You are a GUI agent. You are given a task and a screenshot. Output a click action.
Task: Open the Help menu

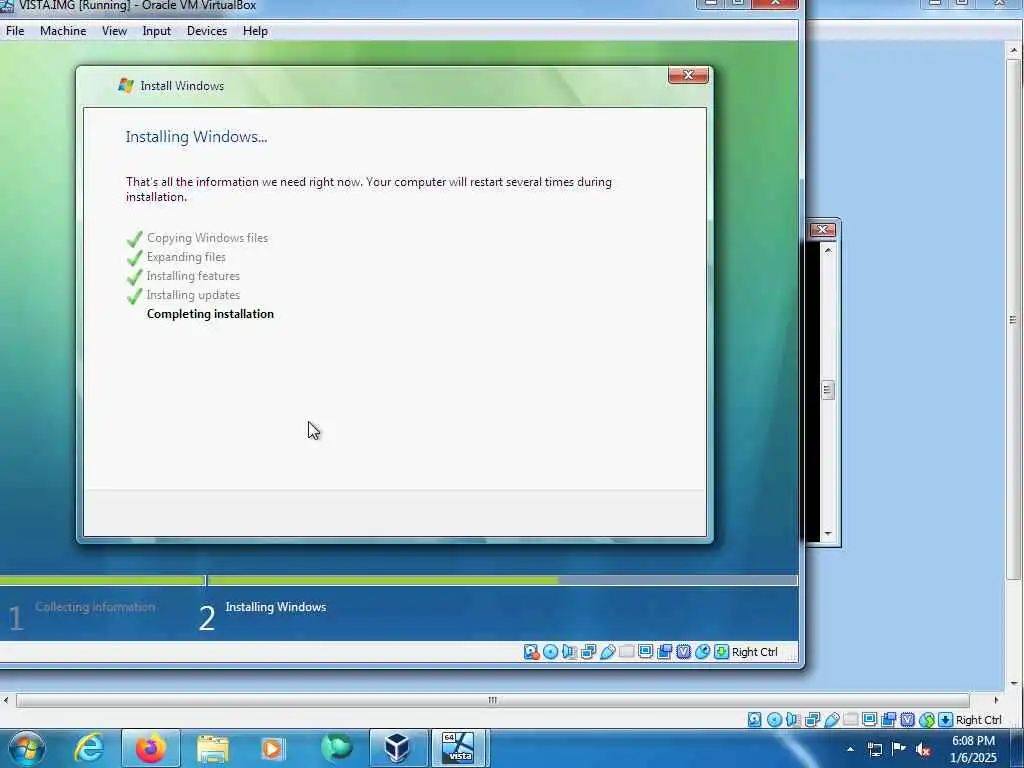(255, 31)
